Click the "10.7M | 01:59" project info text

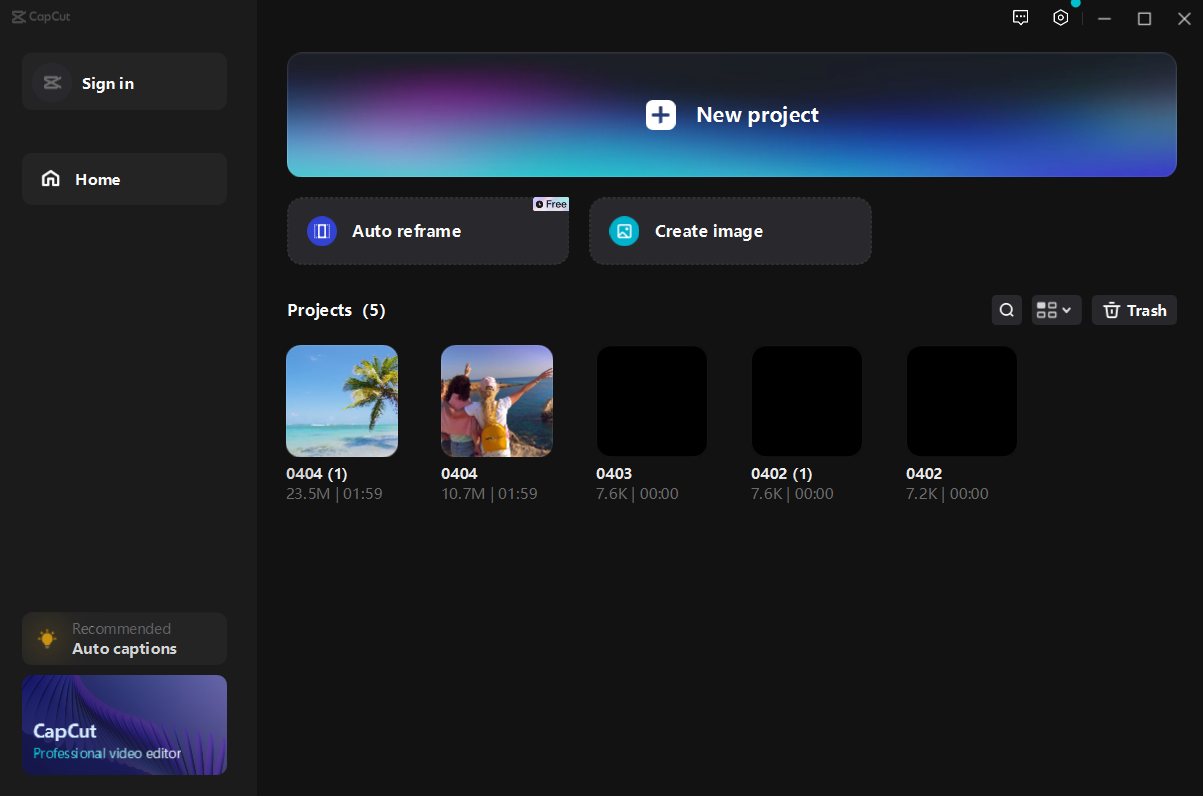(489, 494)
